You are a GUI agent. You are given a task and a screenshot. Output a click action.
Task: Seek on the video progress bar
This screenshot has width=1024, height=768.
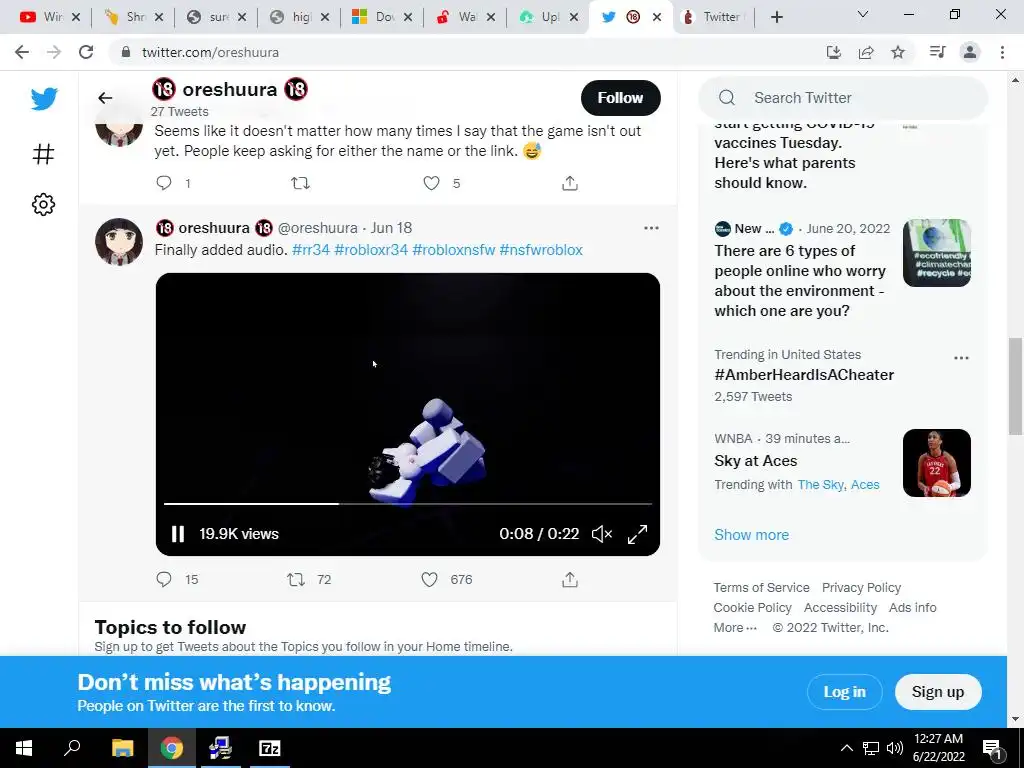tap(408, 504)
